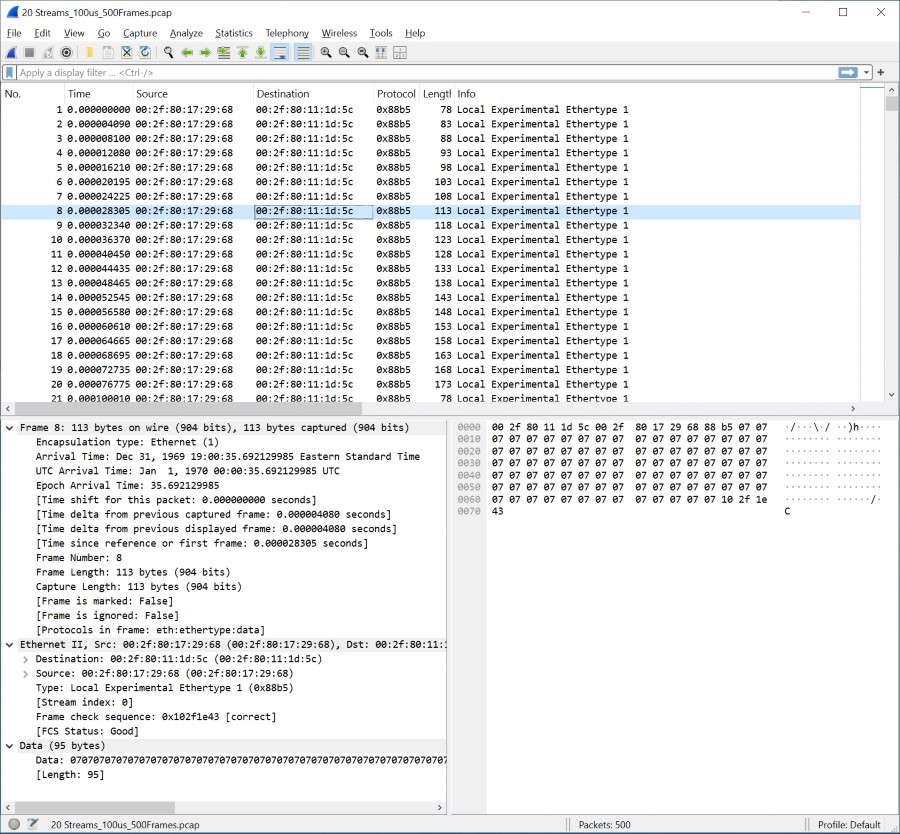Sort packets by the Protocol column header

[x=396, y=94]
